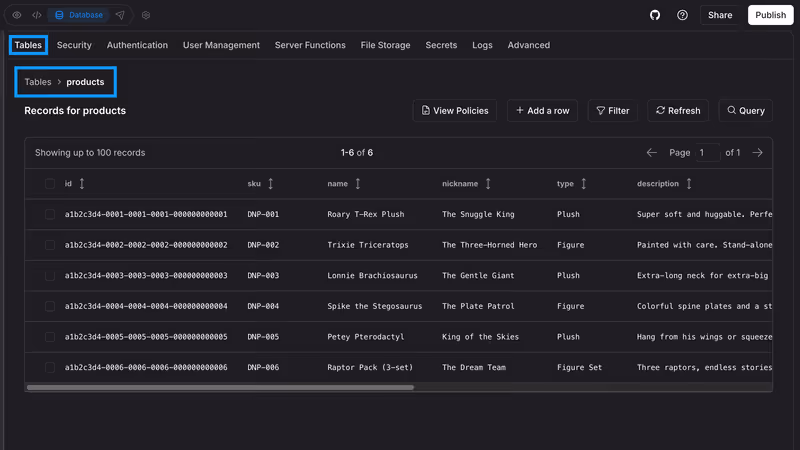Click the DNP-004 sku cell
The image size is (800, 450).
263,306
